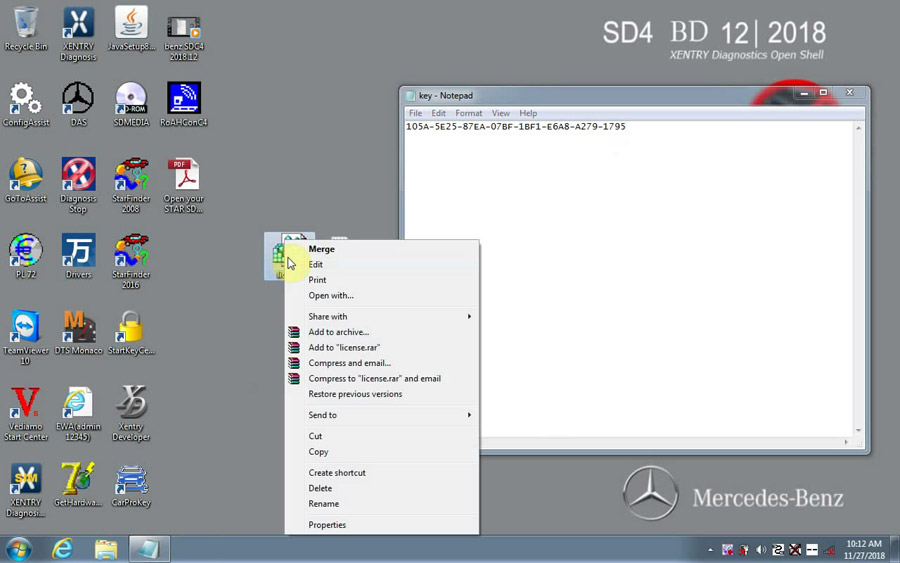Viewport: 900px width, 563px height.
Task: Open the Format menu in Notepad
Action: click(469, 113)
